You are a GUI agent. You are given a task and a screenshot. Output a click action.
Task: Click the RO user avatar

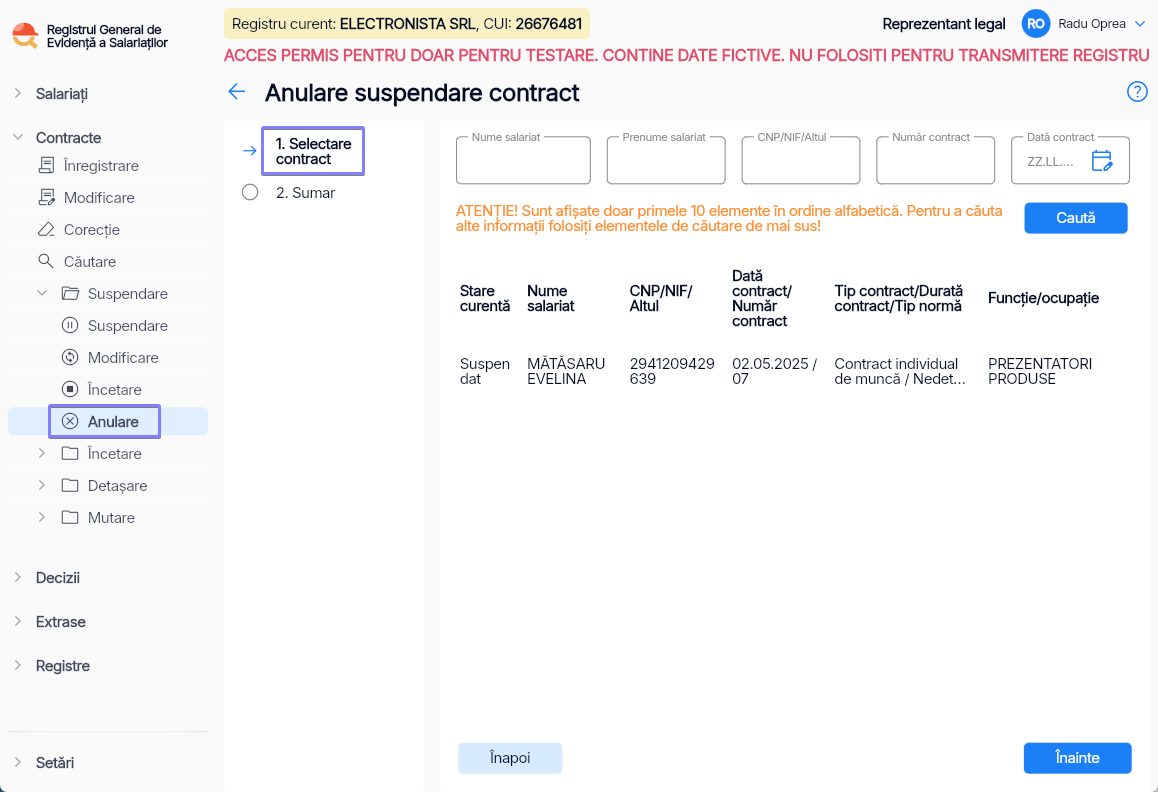pyautogui.click(x=1035, y=24)
